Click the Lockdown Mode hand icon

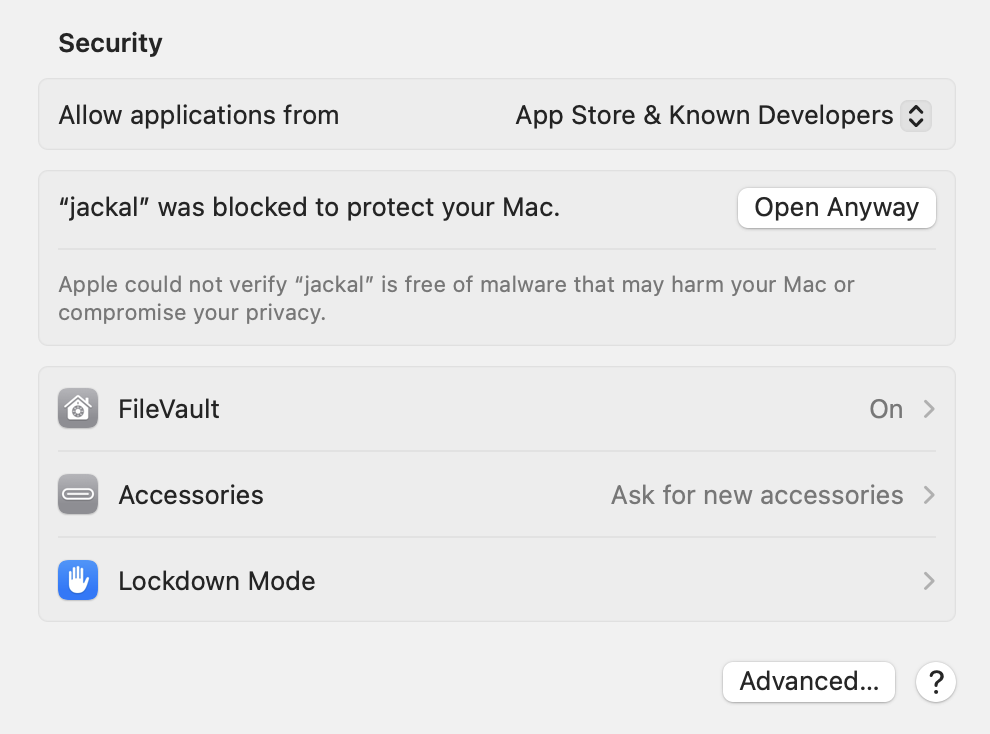pyautogui.click(x=78, y=581)
